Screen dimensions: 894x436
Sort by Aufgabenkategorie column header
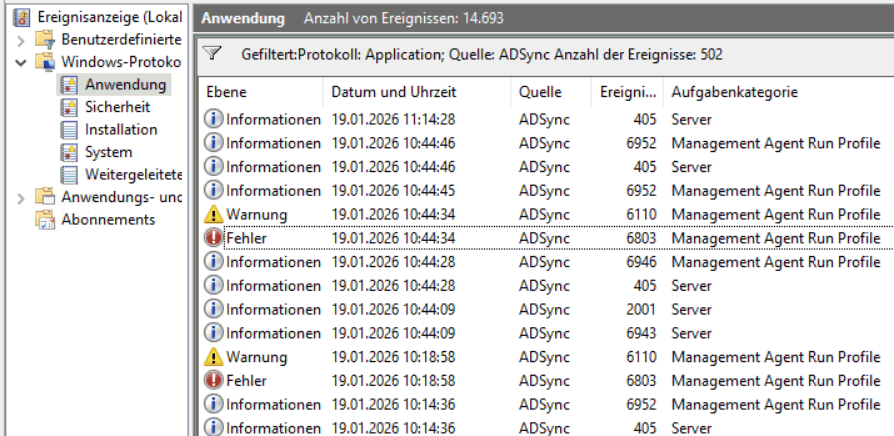click(x=734, y=92)
